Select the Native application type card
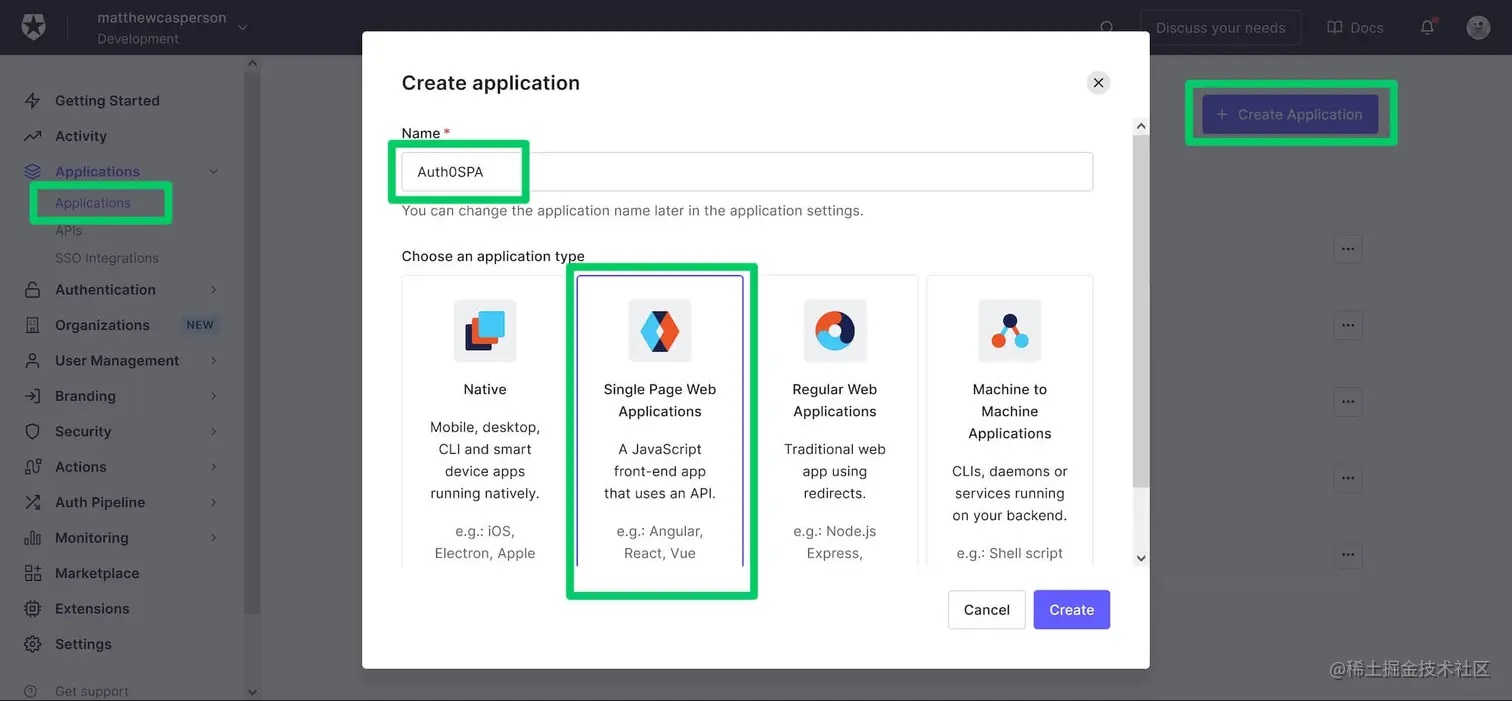This screenshot has height=701, width=1512. [x=485, y=421]
